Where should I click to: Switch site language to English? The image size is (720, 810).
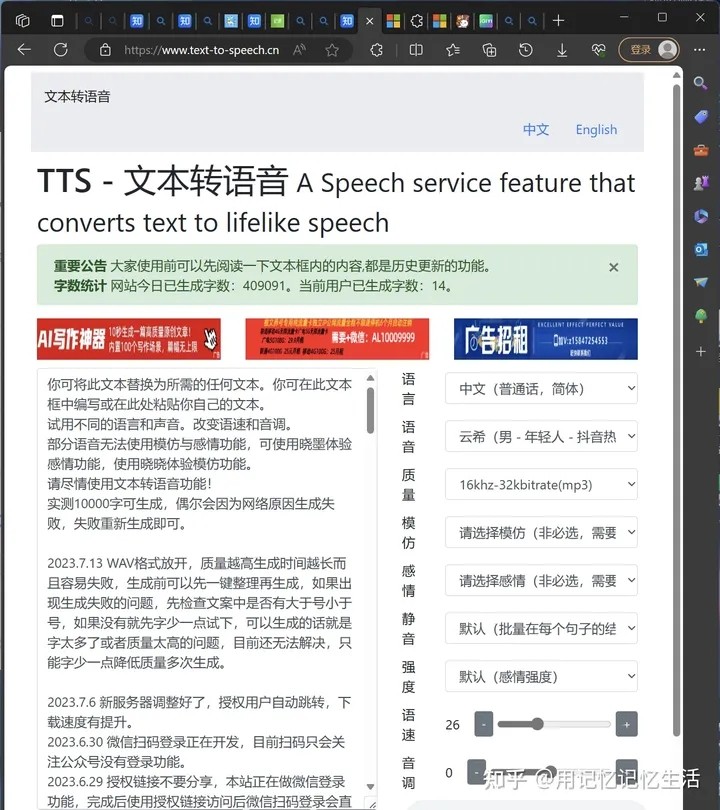(596, 130)
